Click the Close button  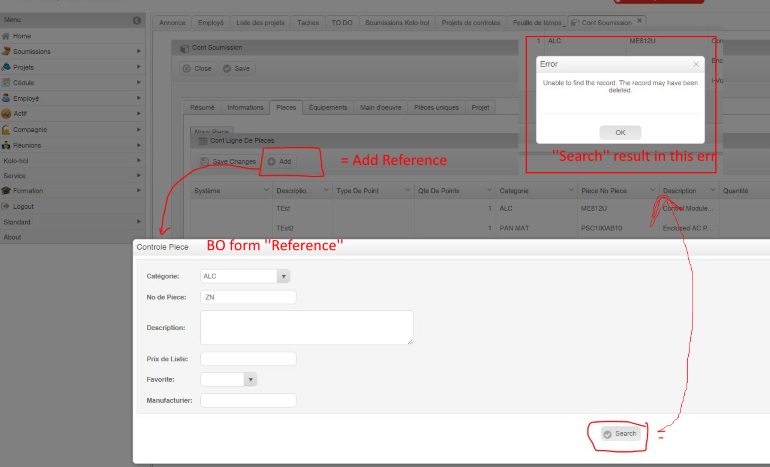click(x=197, y=69)
